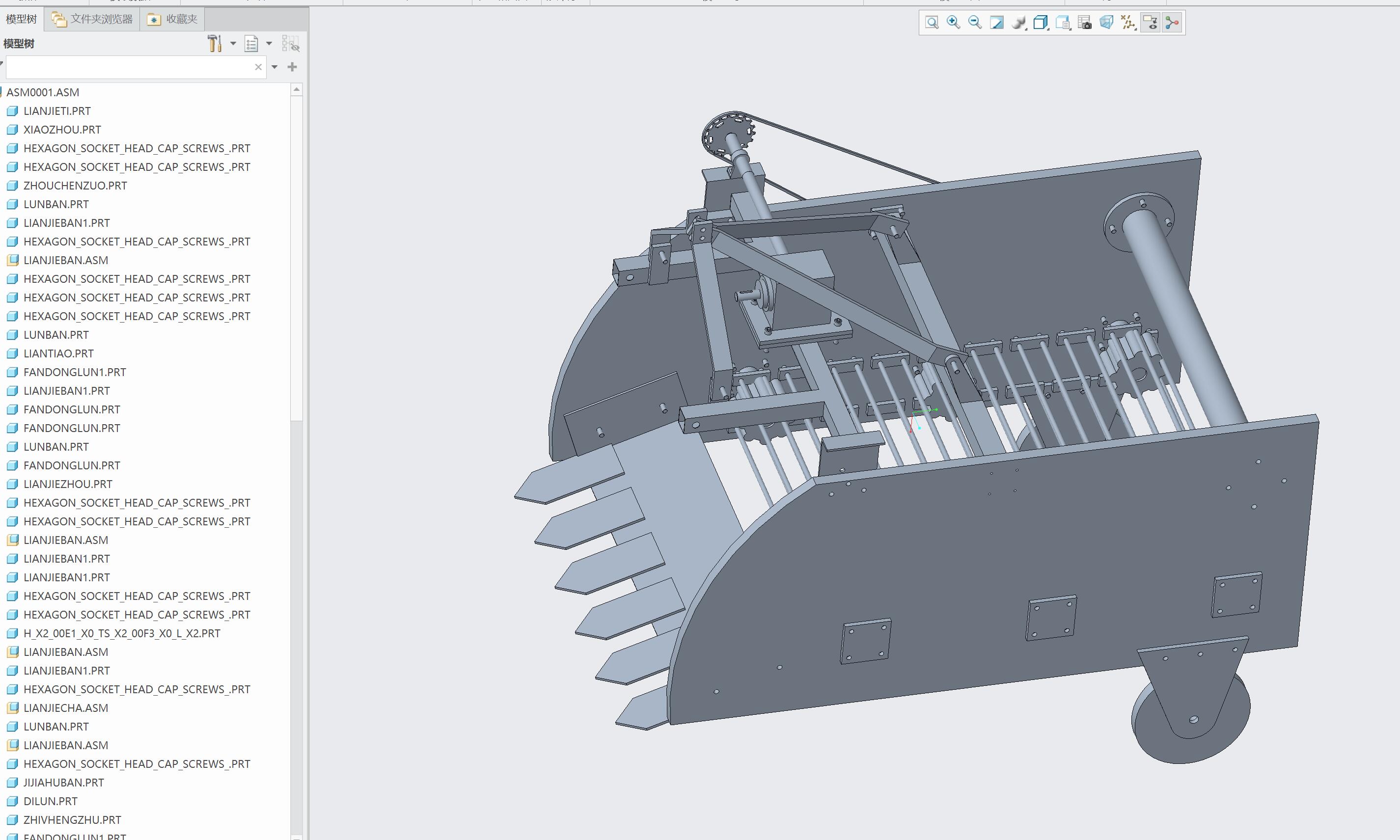Select XIAOZHOU.PRT in model tree
Image resolution: width=1400 pixels, height=840 pixels.
[x=62, y=130]
